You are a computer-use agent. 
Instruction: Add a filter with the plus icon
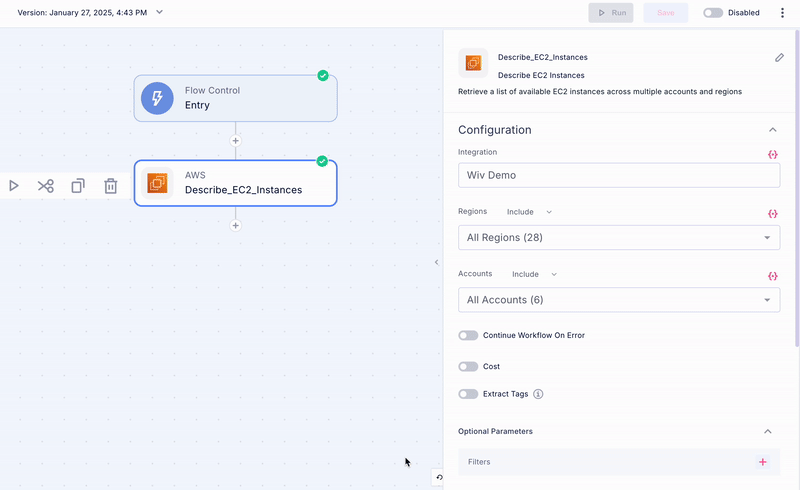(762, 462)
